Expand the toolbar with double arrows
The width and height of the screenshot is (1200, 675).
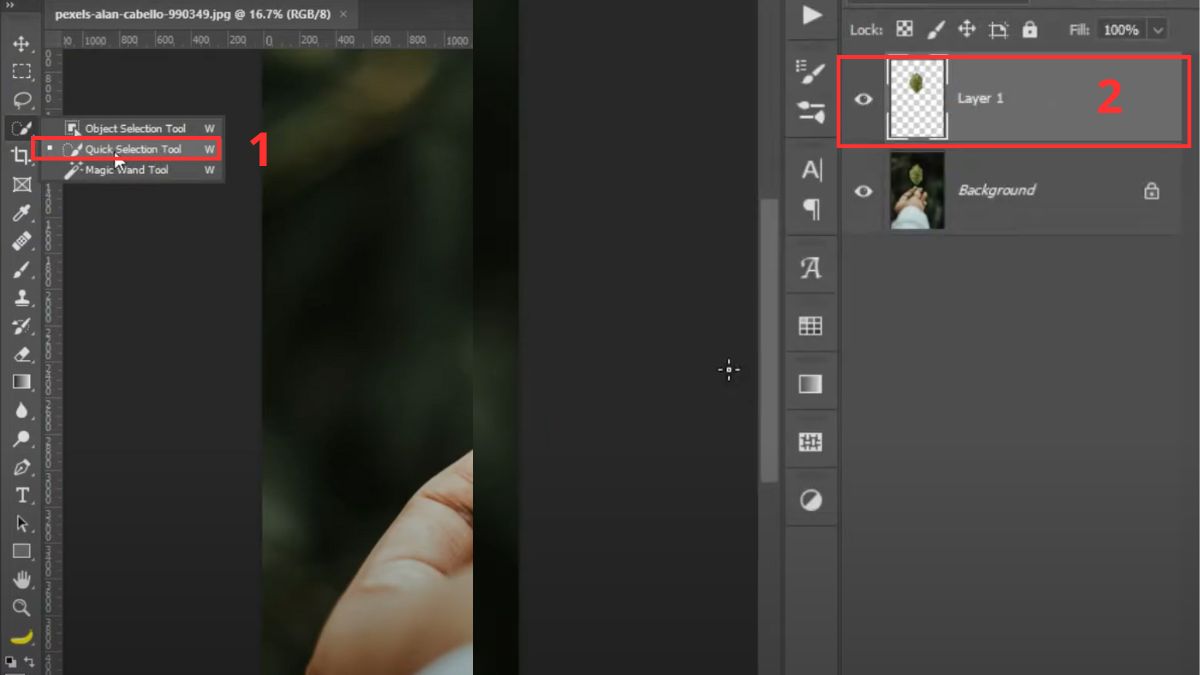click(12, 5)
